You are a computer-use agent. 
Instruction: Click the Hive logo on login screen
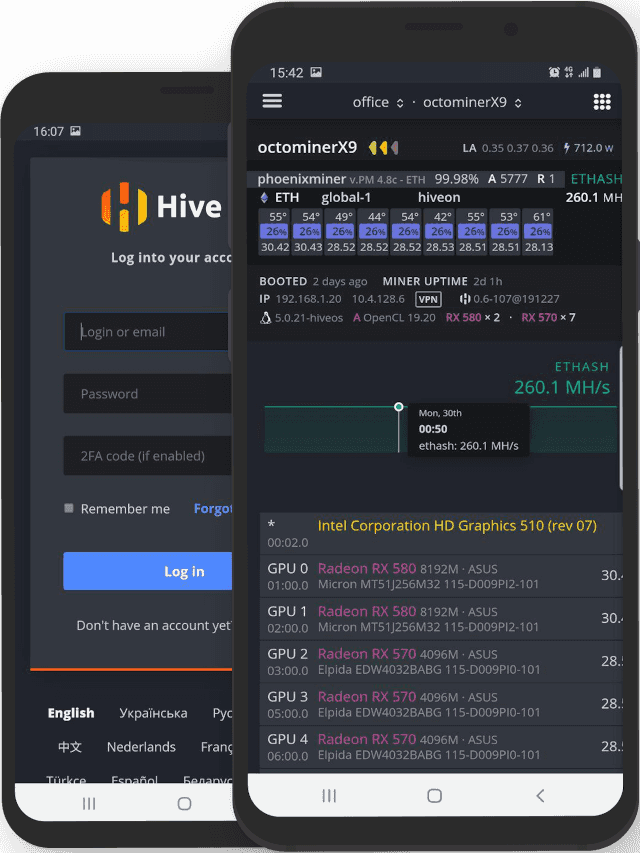tap(162, 207)
